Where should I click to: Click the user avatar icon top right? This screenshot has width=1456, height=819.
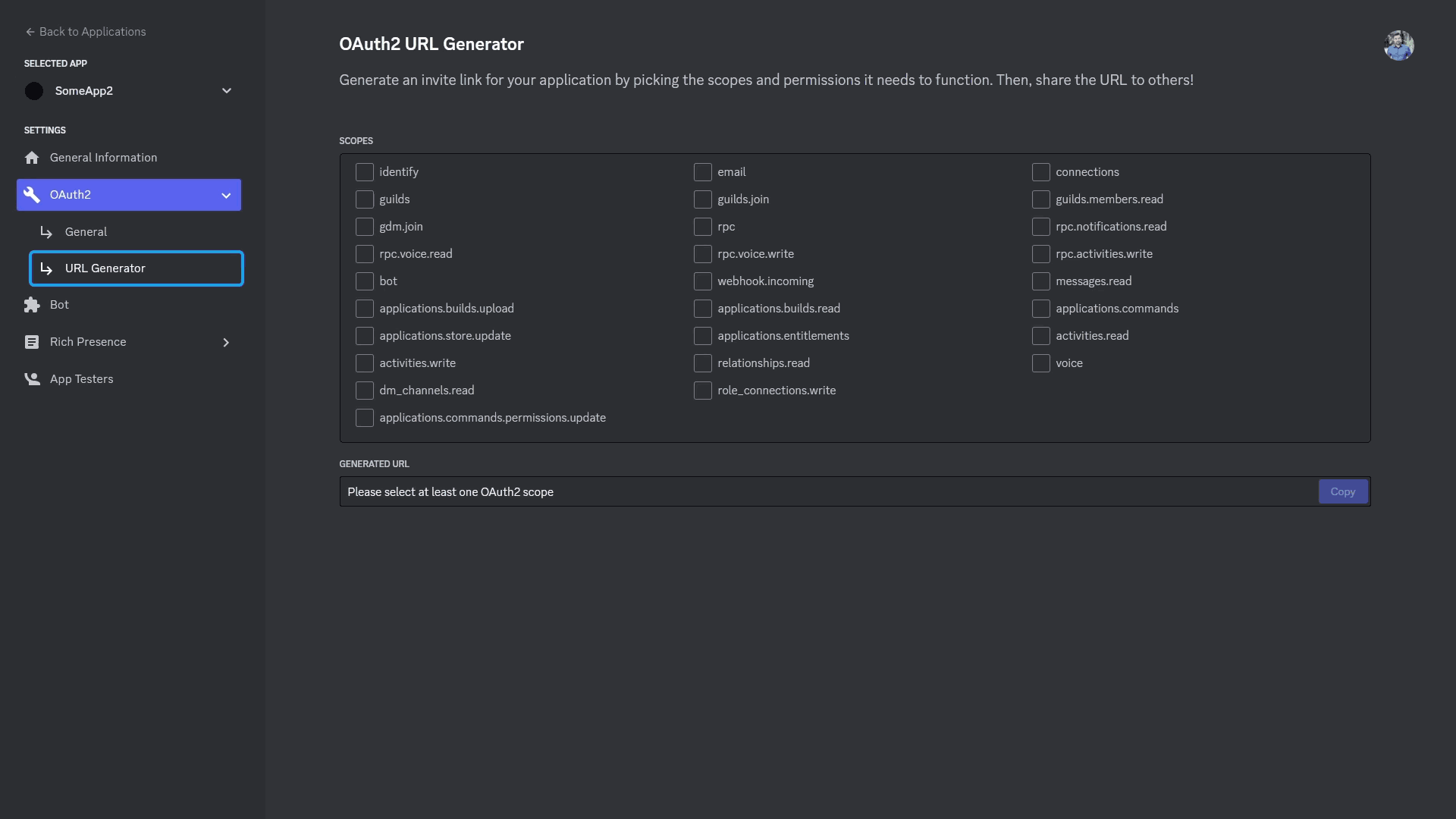[x=1398, y=44]
